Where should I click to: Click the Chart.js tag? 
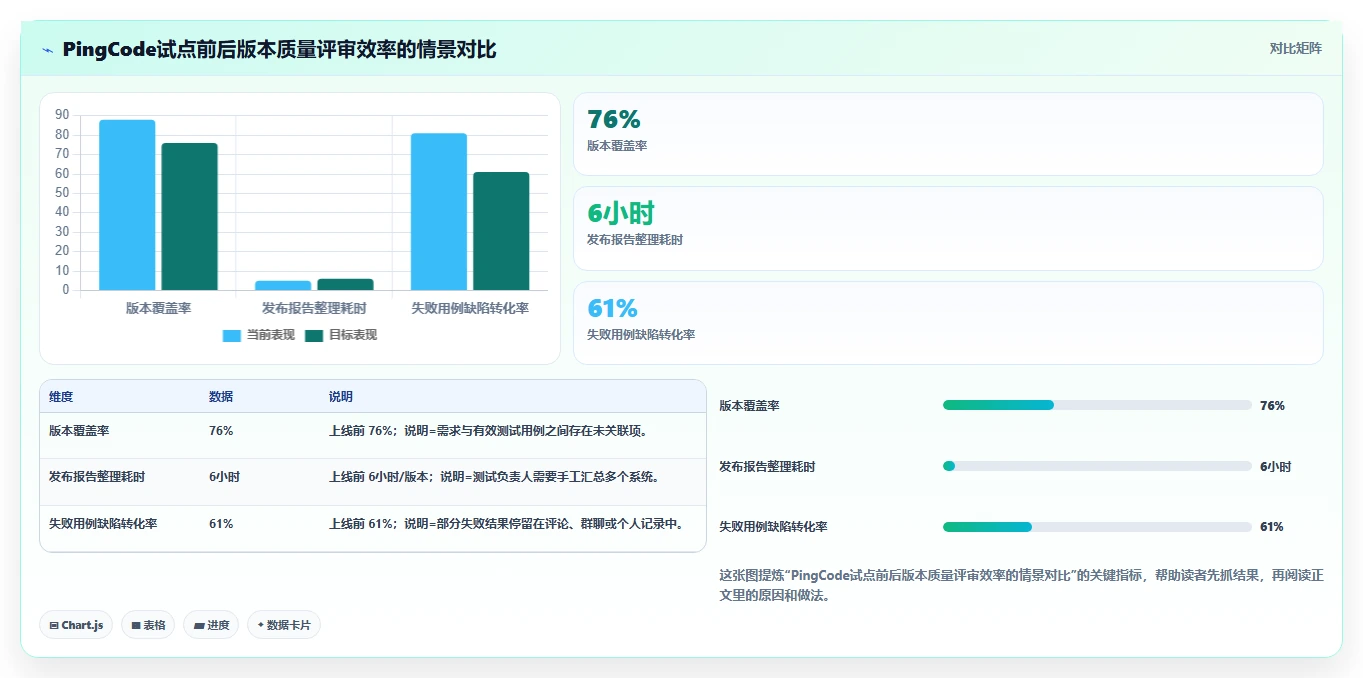click(76, 625)
